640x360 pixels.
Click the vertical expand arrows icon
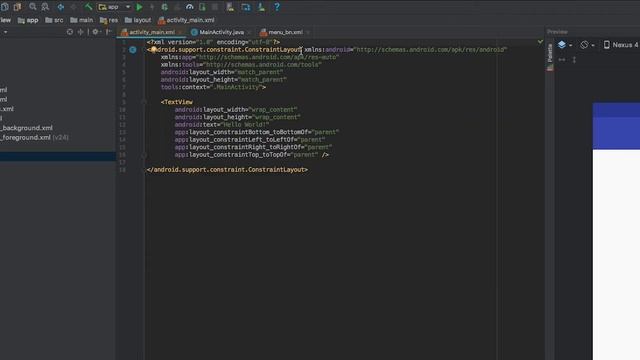click(574, 60)
